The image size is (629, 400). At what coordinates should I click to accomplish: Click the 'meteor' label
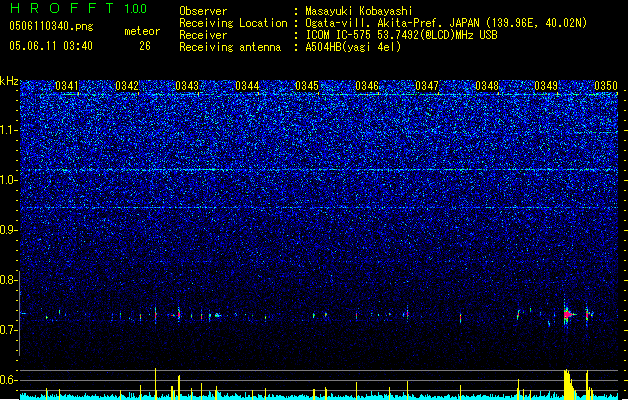pyautogui.click(x=142, y=31)
